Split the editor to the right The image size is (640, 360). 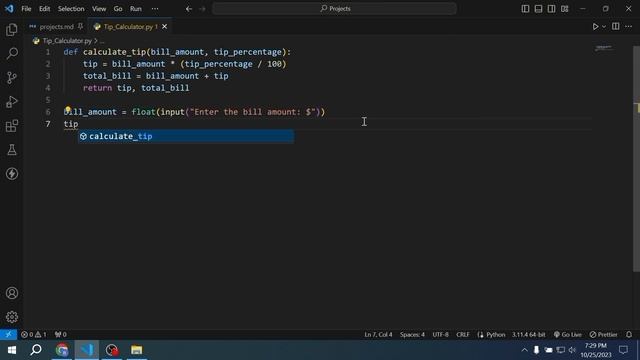pyautogui.click(x=616, y=27)
